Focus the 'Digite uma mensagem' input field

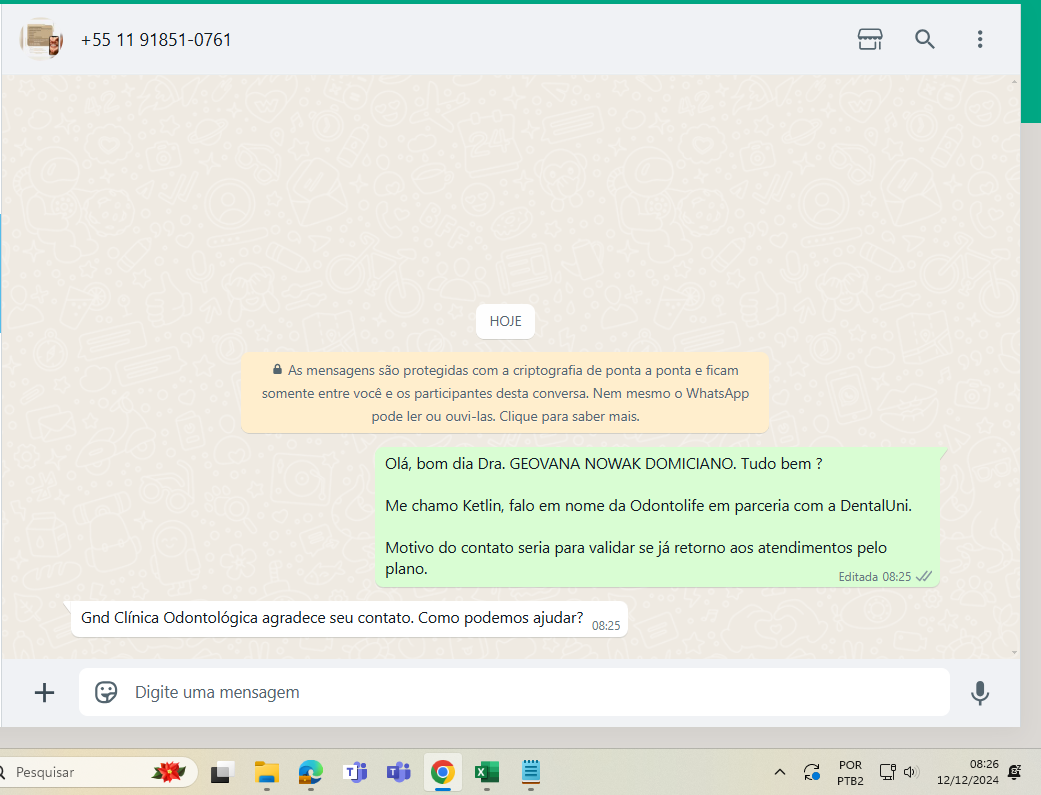click(514, 692)
